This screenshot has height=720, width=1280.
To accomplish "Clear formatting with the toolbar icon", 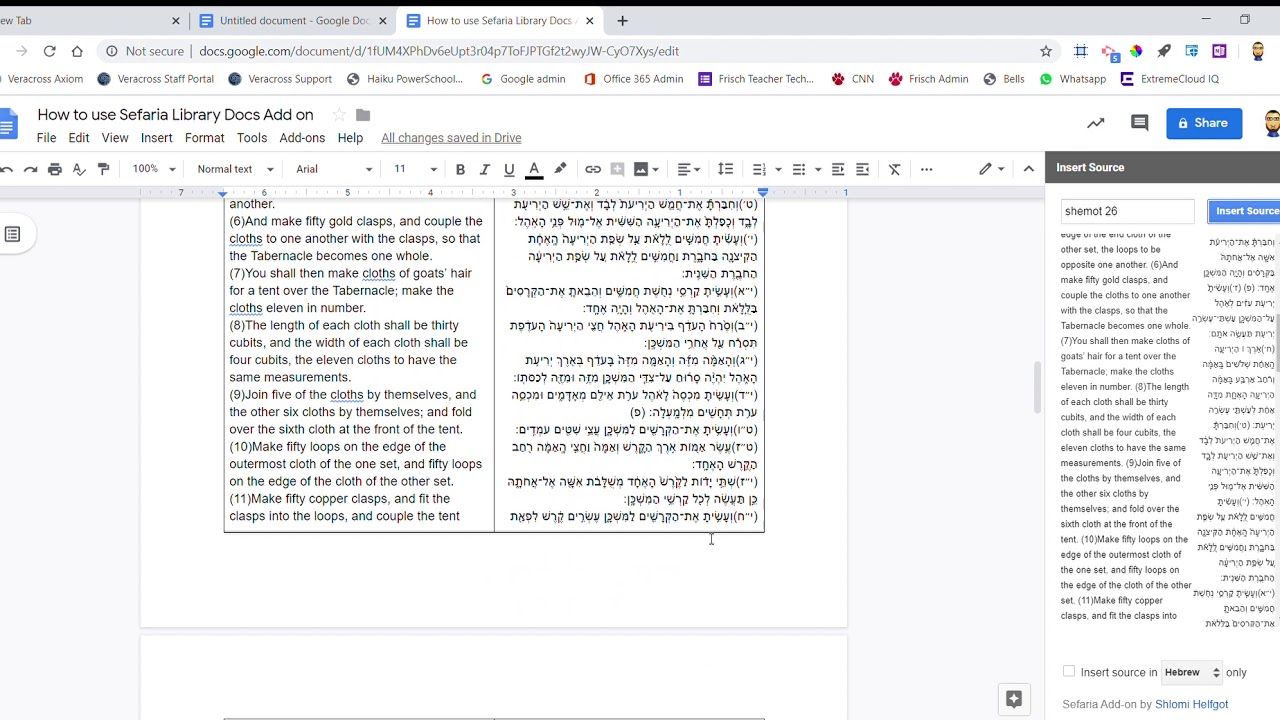I will tap(895, 169).
